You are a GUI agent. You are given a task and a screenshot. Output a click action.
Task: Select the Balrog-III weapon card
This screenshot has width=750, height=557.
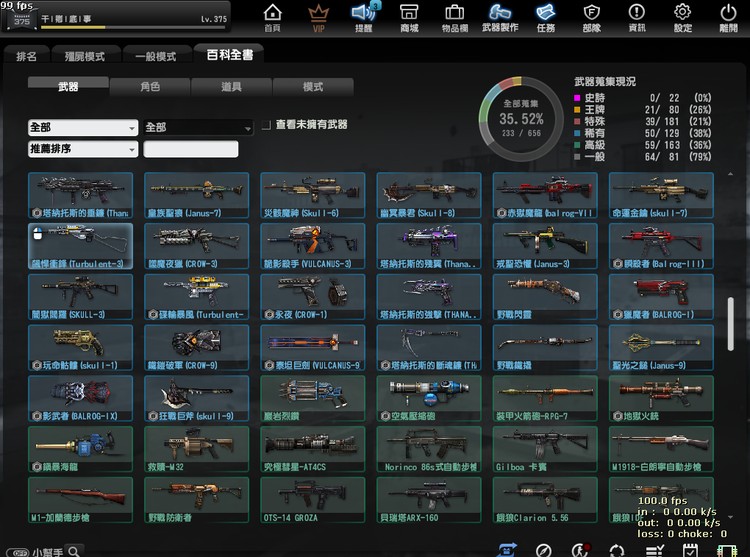662,246
